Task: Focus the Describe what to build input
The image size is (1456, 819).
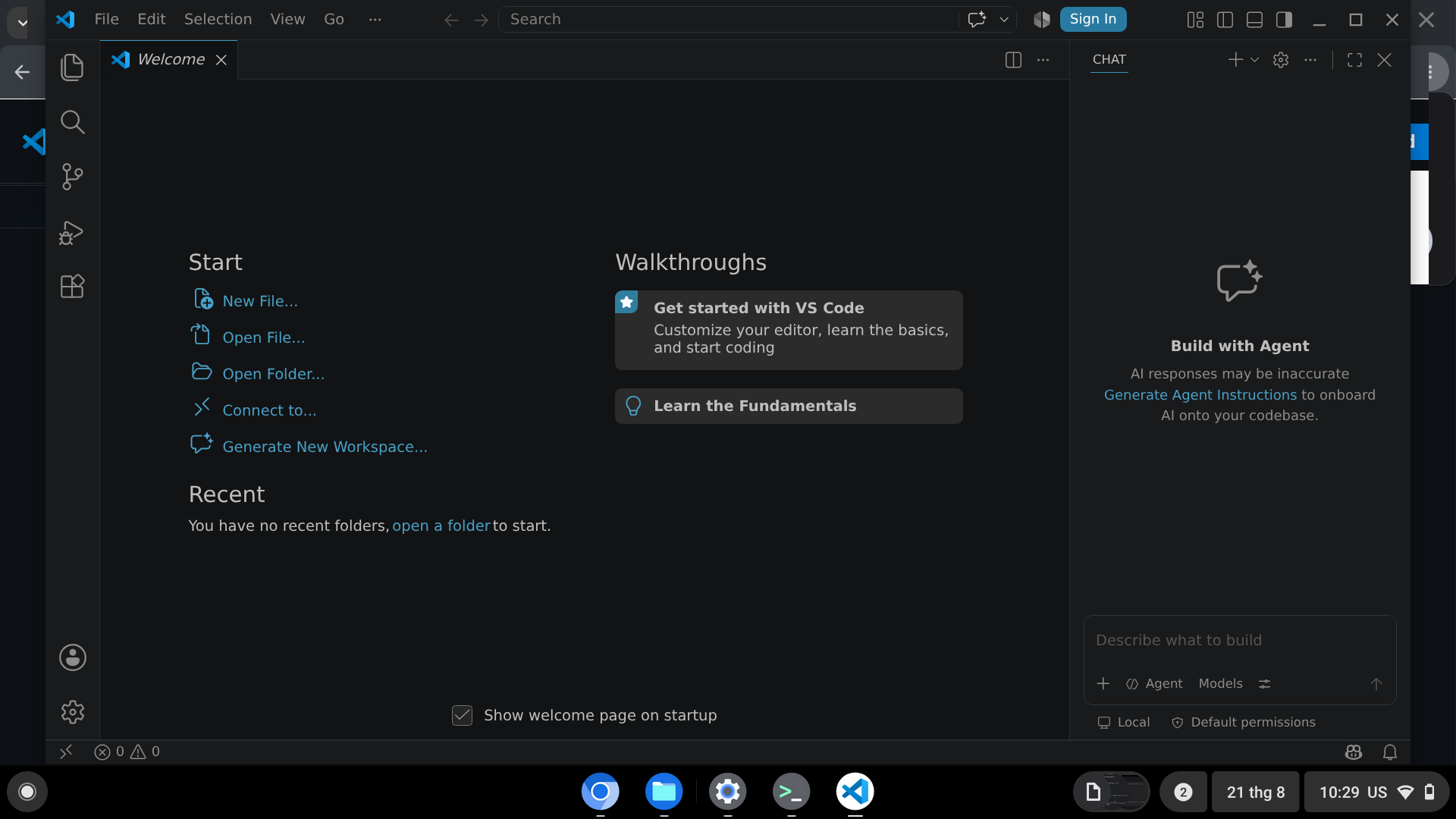Action: 1240,641
